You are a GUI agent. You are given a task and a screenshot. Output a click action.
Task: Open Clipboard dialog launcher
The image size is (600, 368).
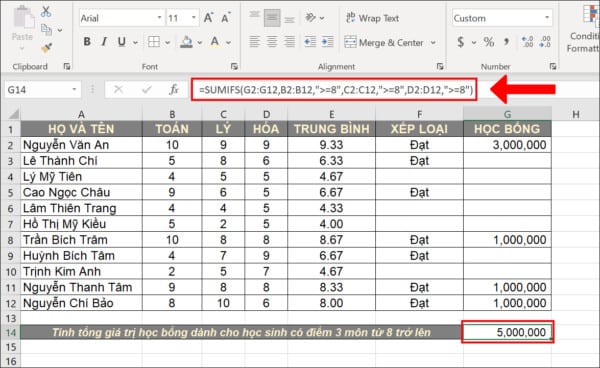[67, 67]
